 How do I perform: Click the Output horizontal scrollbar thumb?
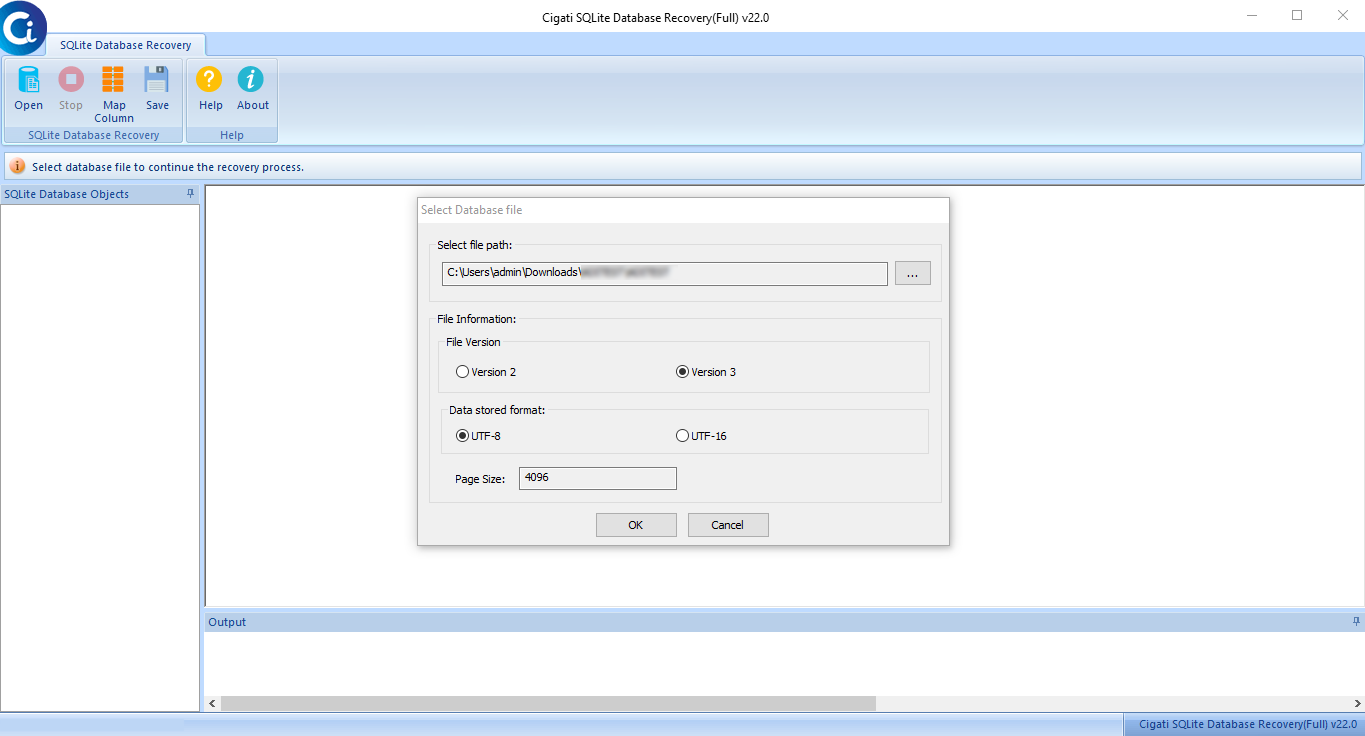pos(548,704)
